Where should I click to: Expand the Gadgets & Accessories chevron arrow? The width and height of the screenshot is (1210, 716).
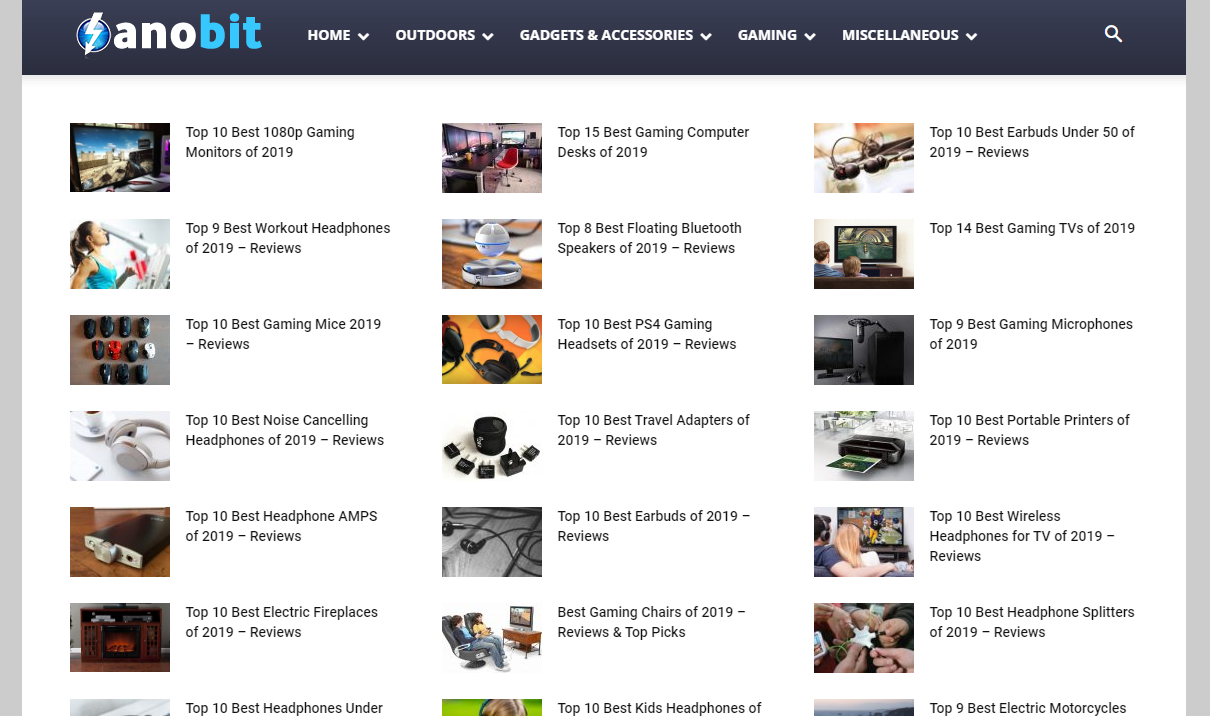(706, 37)
